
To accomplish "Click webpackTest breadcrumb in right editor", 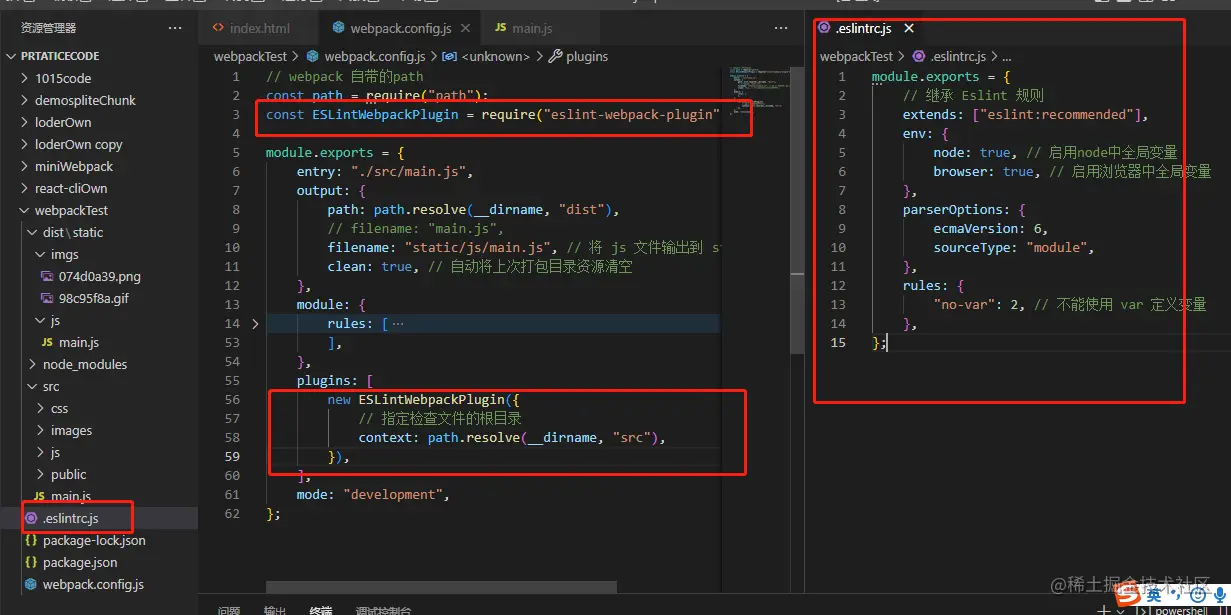I will pos(856,57).
